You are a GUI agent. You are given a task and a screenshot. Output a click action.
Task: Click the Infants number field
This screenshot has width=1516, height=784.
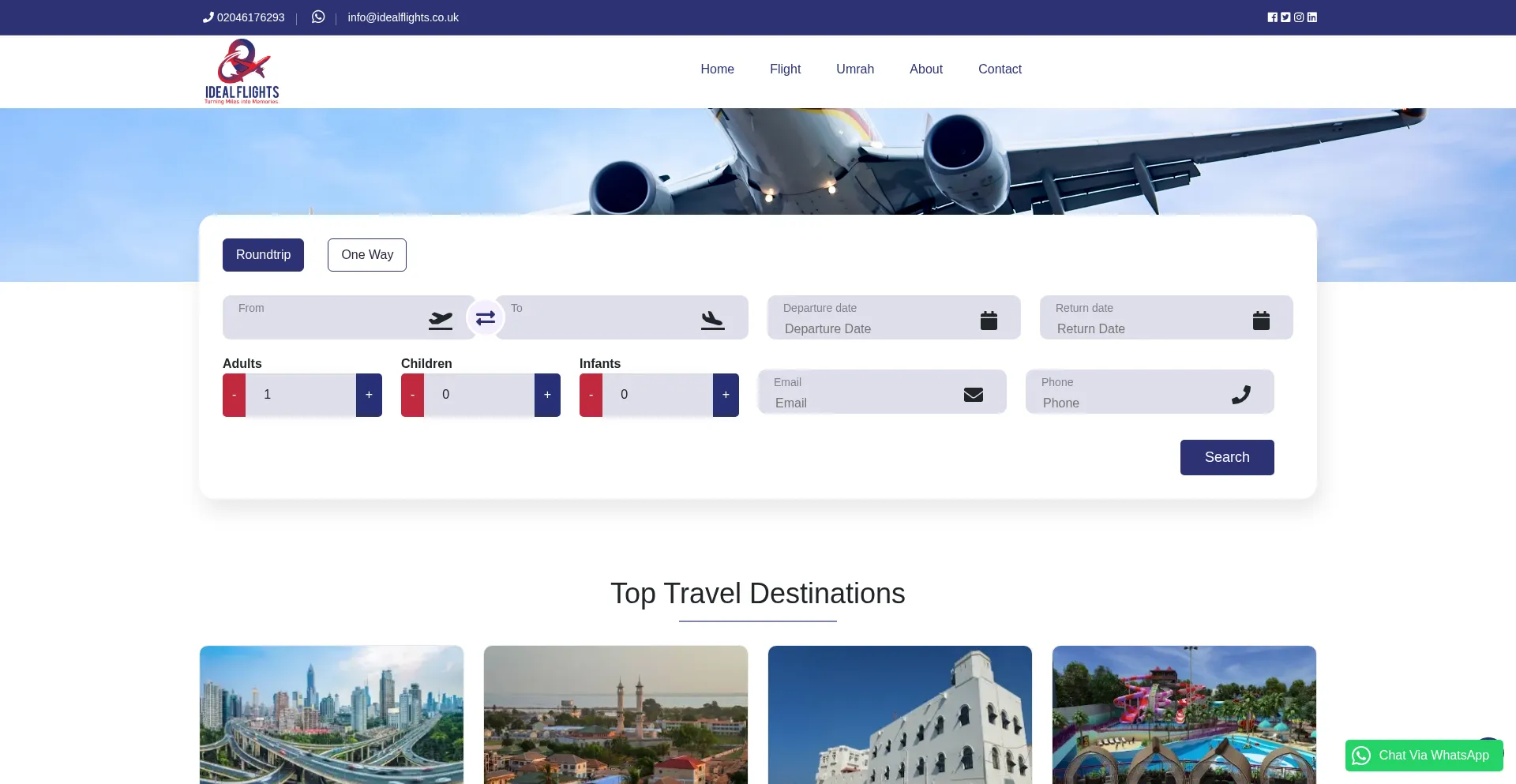(658, 395)
